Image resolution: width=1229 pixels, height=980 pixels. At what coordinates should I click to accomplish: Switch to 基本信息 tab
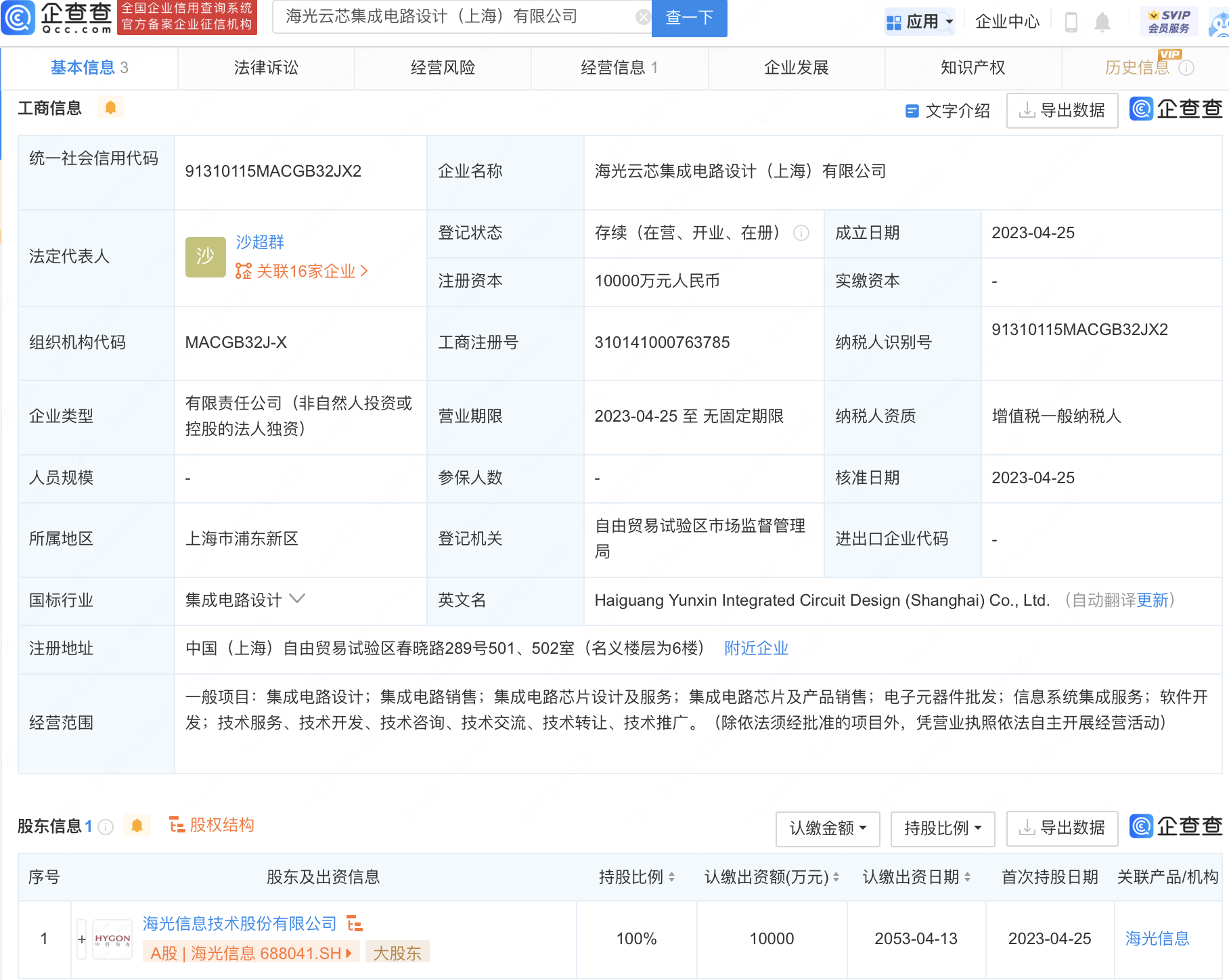click(x=89, y=68)
